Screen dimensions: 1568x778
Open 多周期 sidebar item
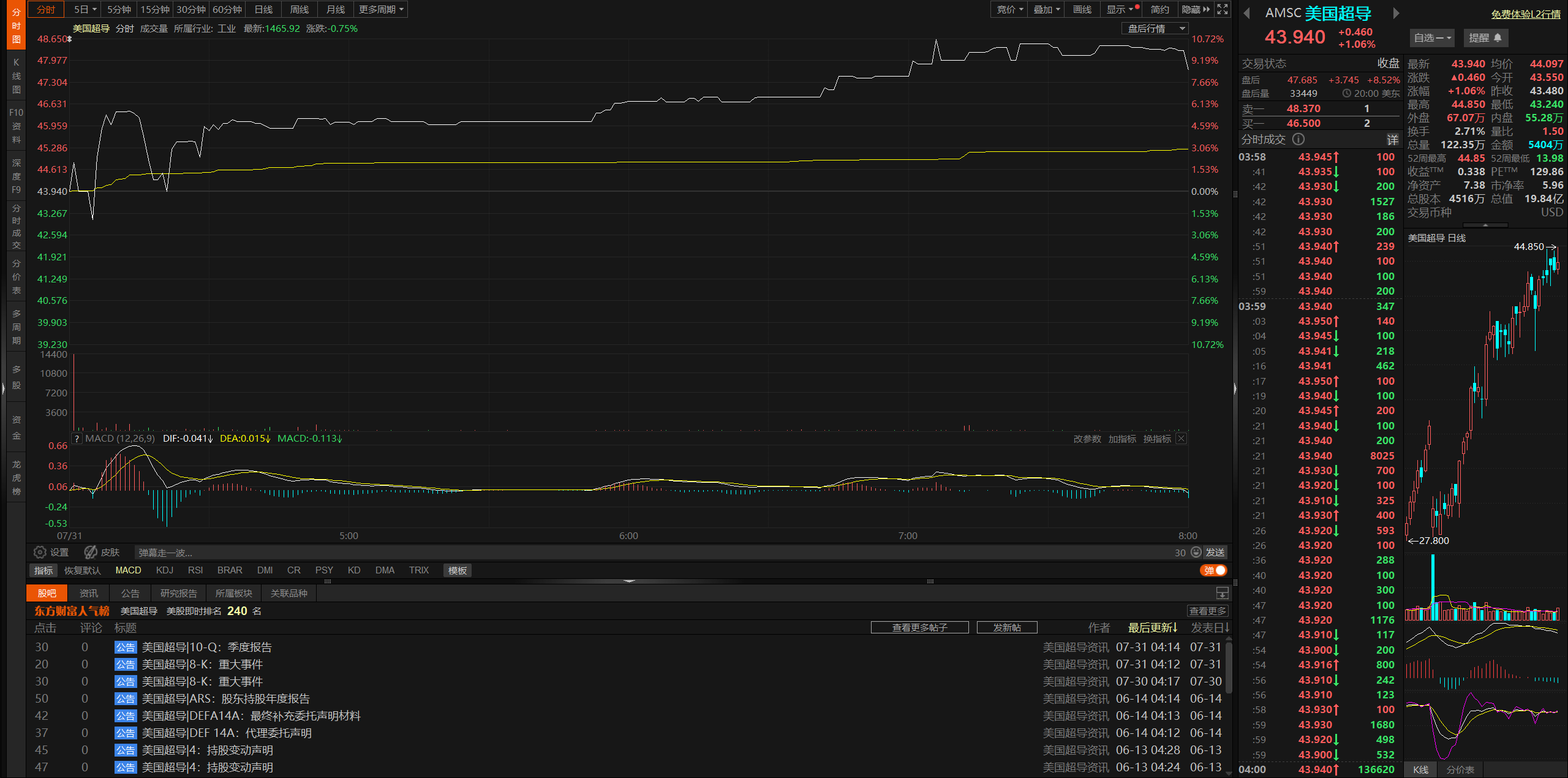pyautogui.click(x=17, y=327)
